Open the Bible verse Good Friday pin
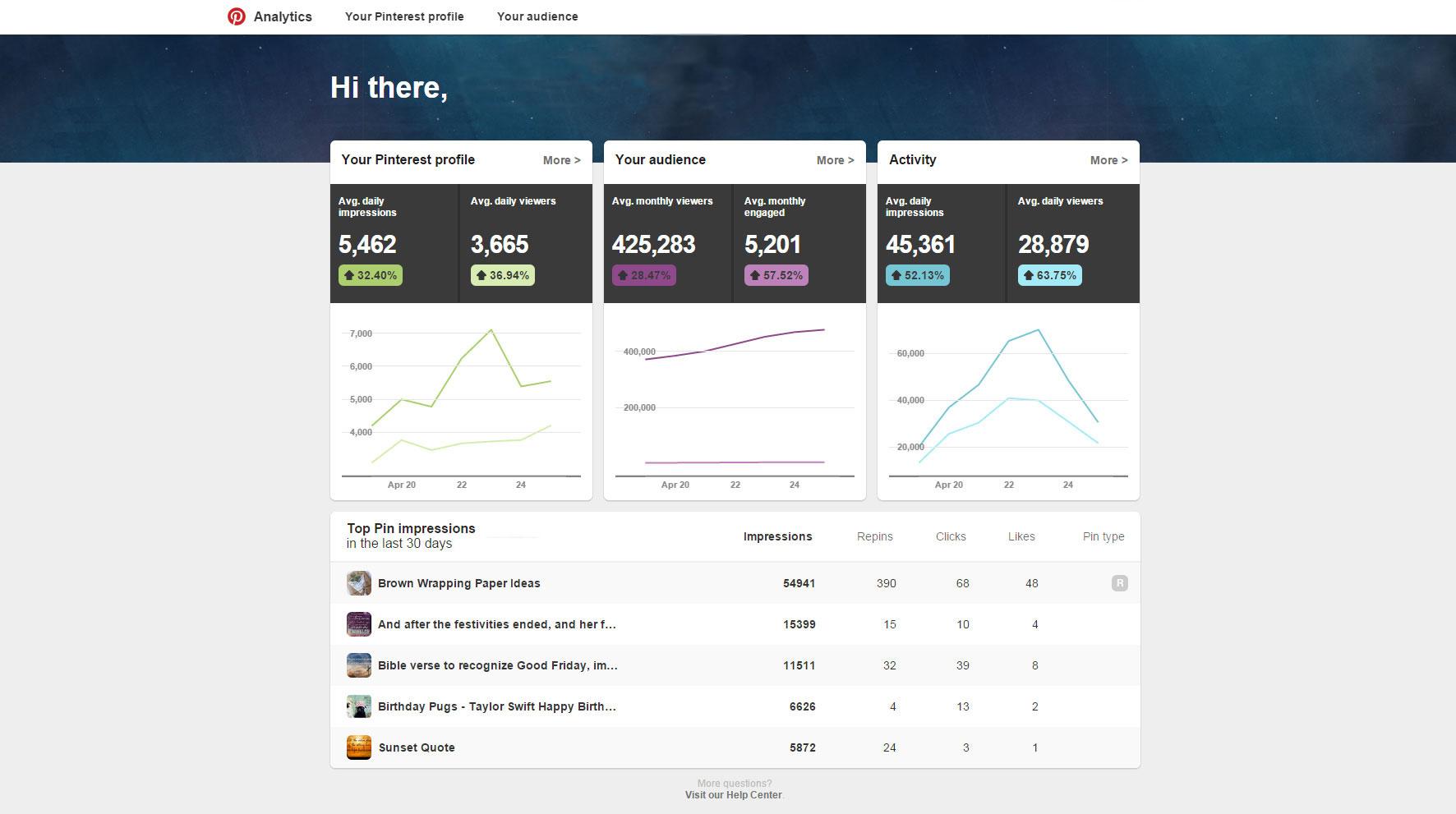Image resolution: width=1456 pixels, height=814 pixels. click(x=497, y=665)
